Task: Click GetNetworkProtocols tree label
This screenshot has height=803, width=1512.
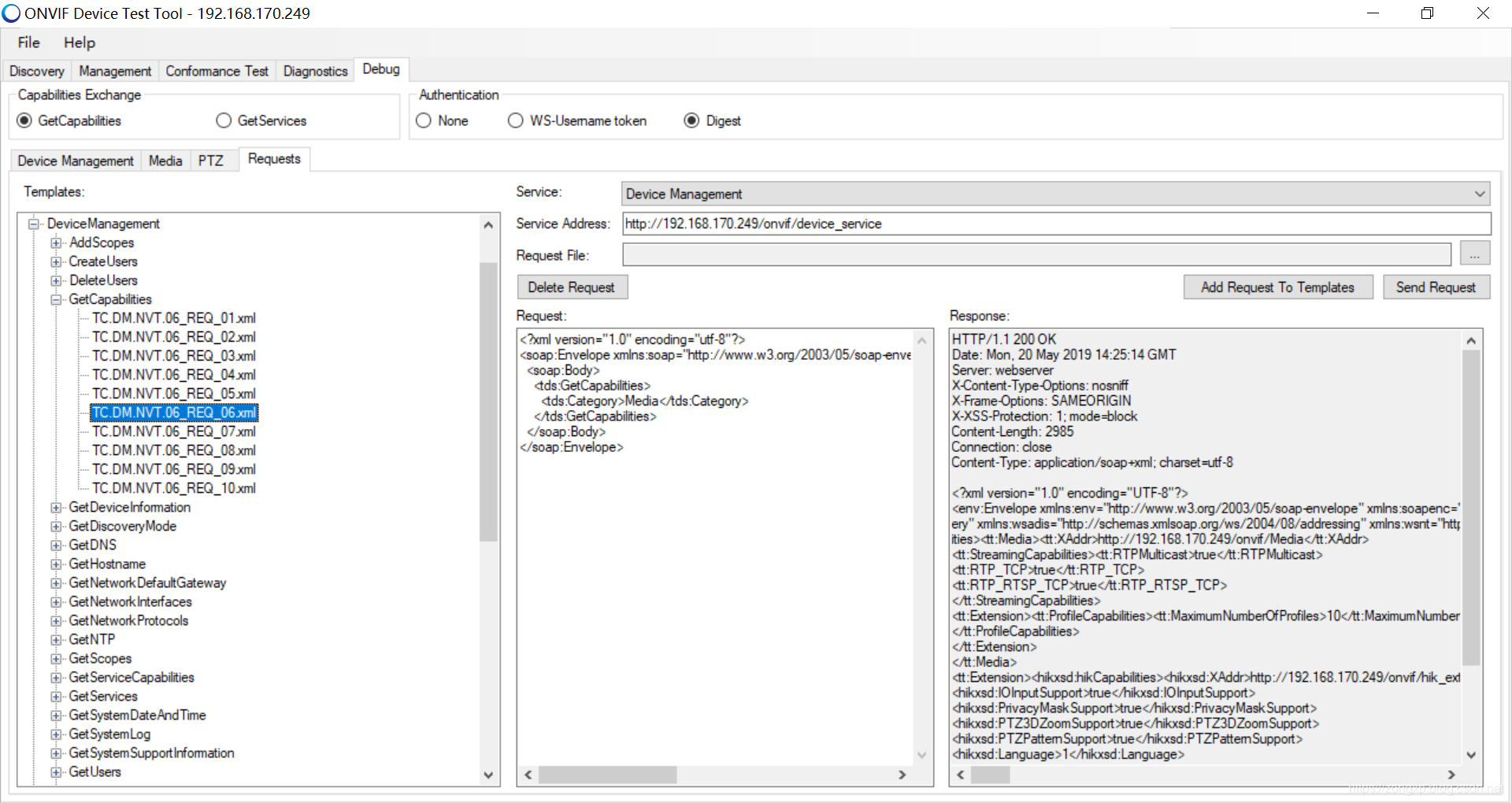Action: pos(128,620)
